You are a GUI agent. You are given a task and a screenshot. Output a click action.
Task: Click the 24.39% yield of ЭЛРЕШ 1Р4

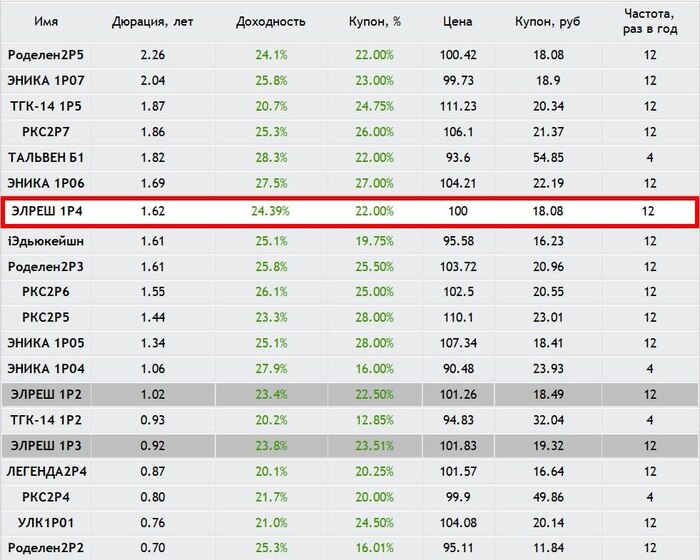270,211
